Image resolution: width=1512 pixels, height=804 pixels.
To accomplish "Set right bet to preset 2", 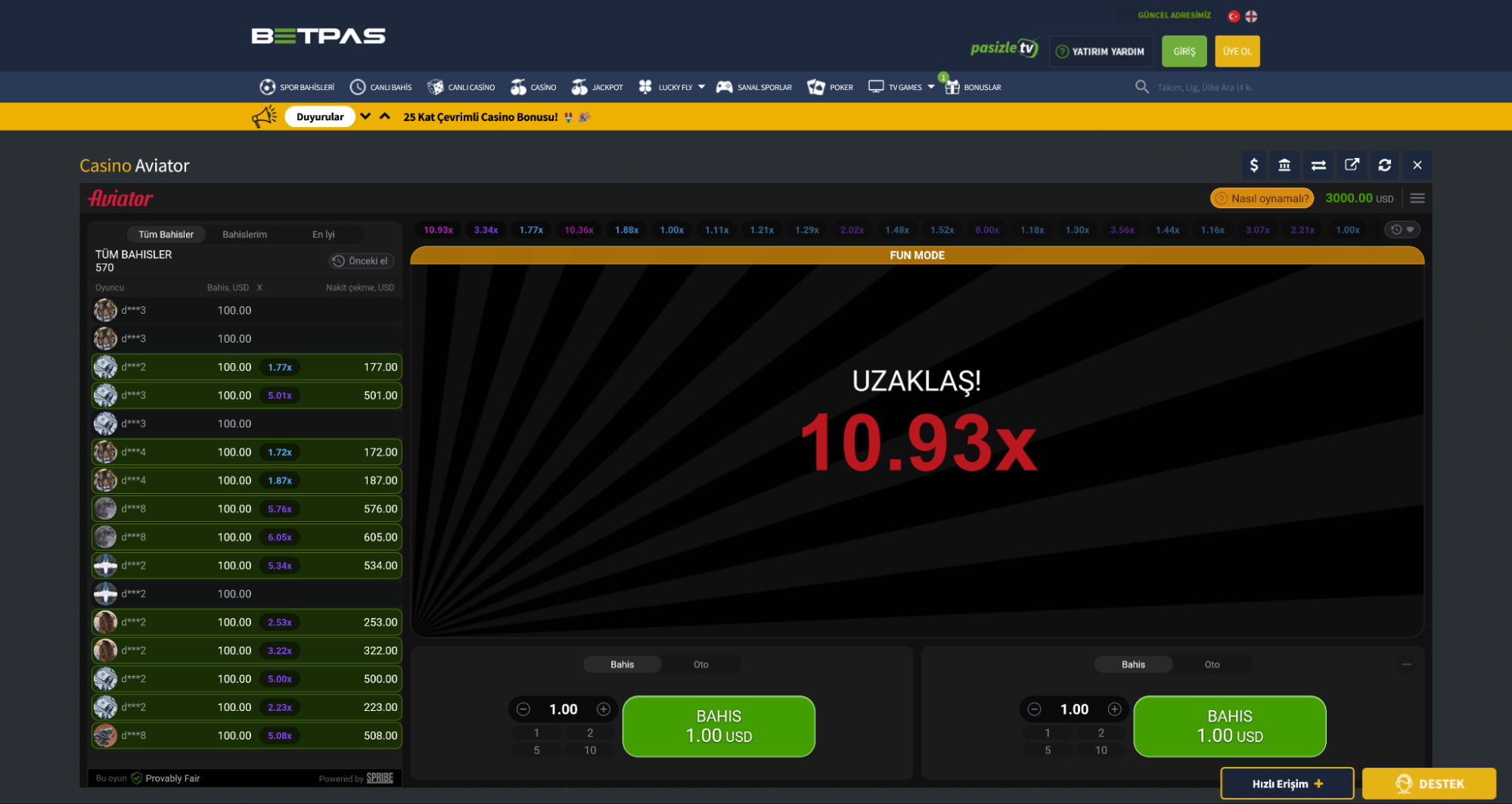I will click(1101, 733).
